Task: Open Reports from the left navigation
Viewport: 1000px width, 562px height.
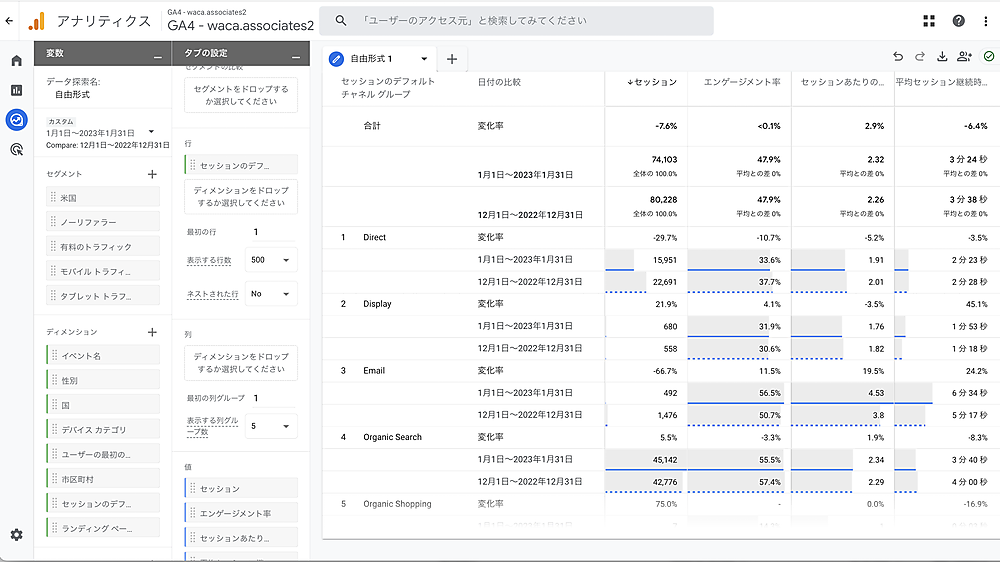Action: [16, 90]
